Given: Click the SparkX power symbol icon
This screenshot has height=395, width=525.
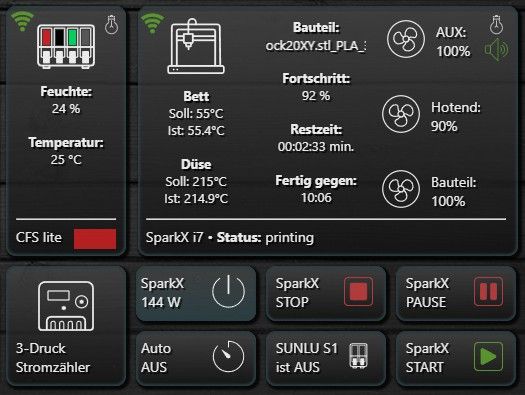Looking at the screenshot, I should [x=228, y=291].
